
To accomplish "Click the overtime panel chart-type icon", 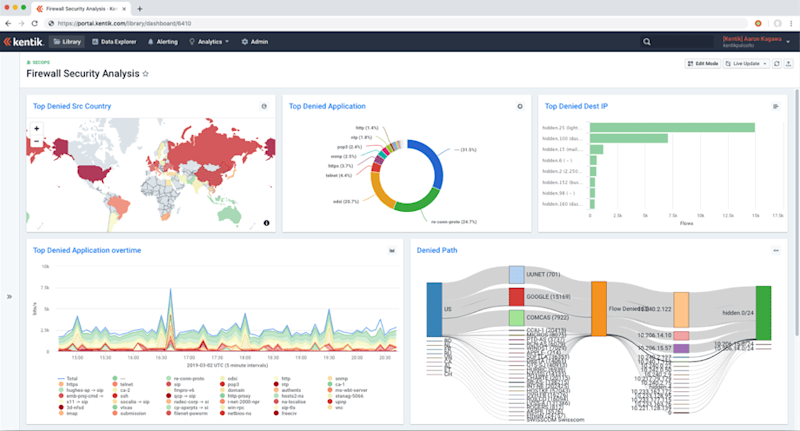I will point(392,250).
